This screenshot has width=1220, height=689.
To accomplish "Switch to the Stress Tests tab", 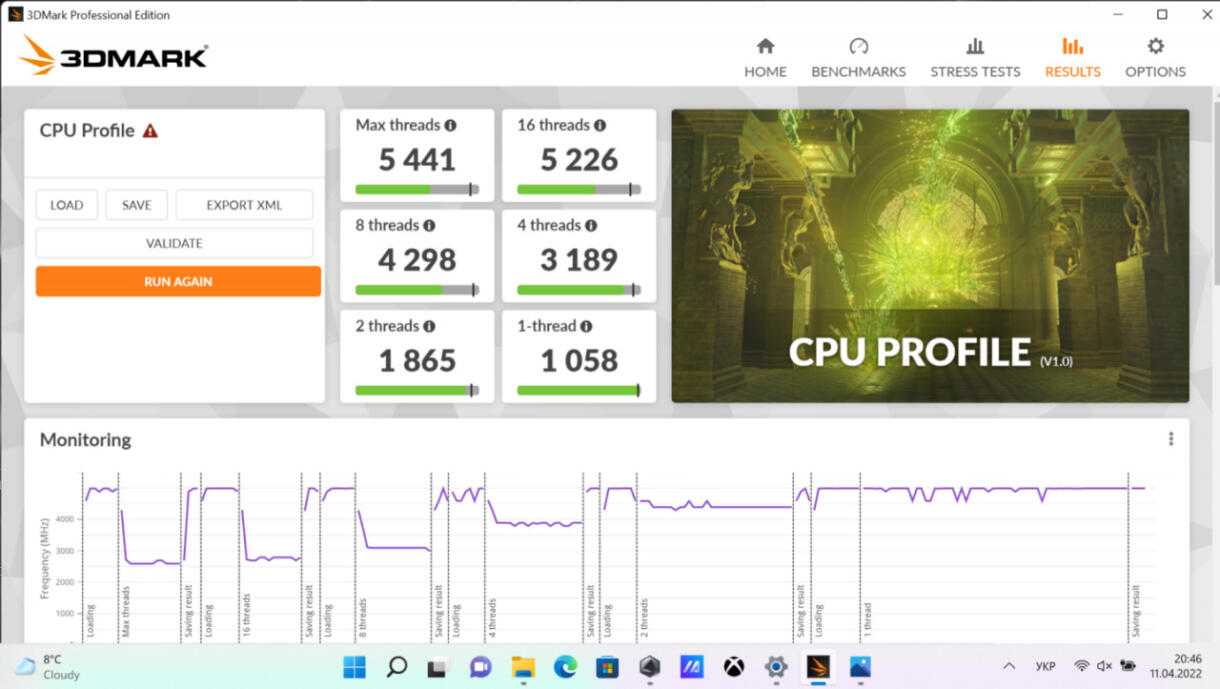I will pyautogui.click(x=975, y=58).
